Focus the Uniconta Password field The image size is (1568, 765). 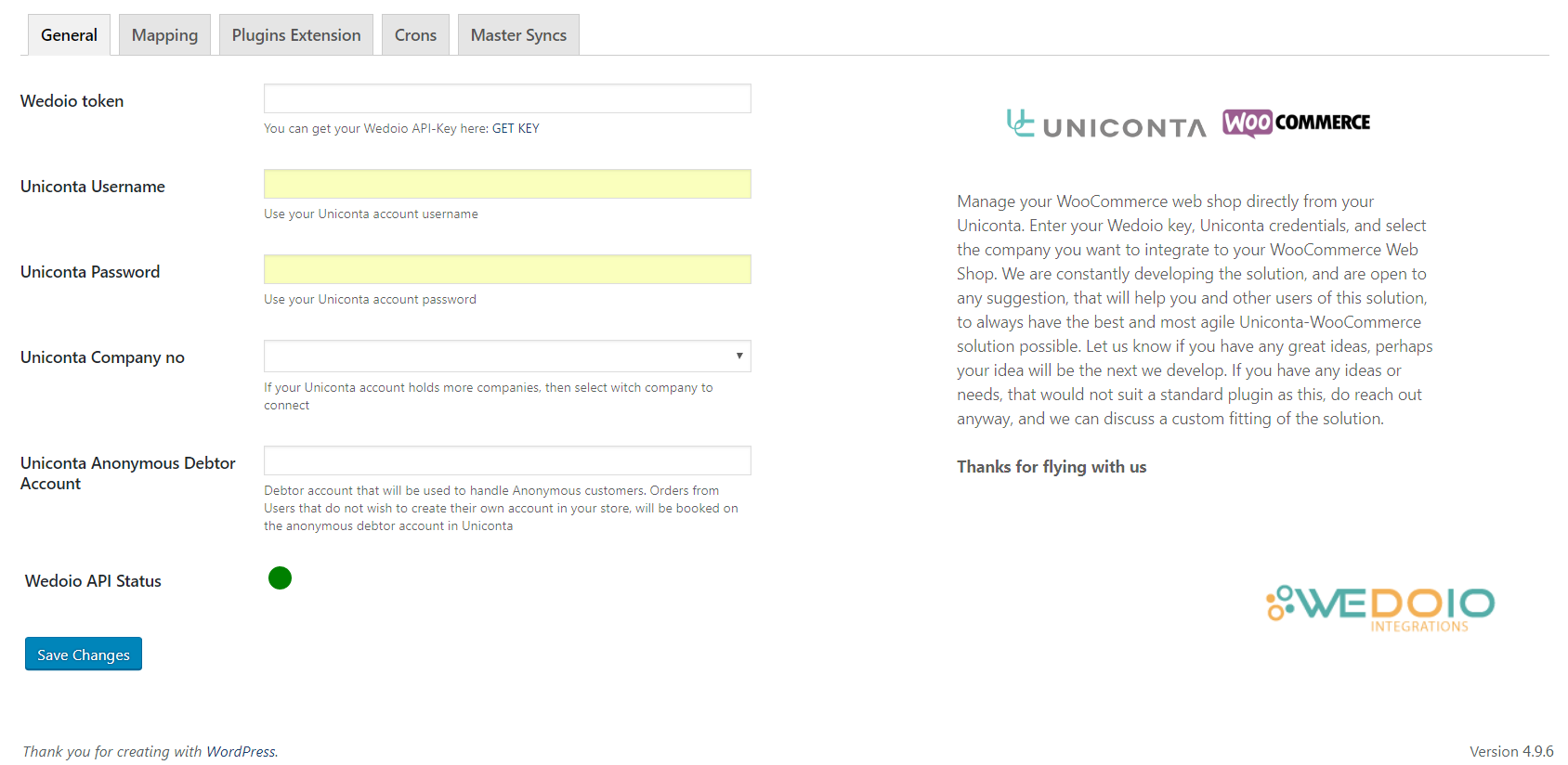pyautogui.click(x=507, y=269)
